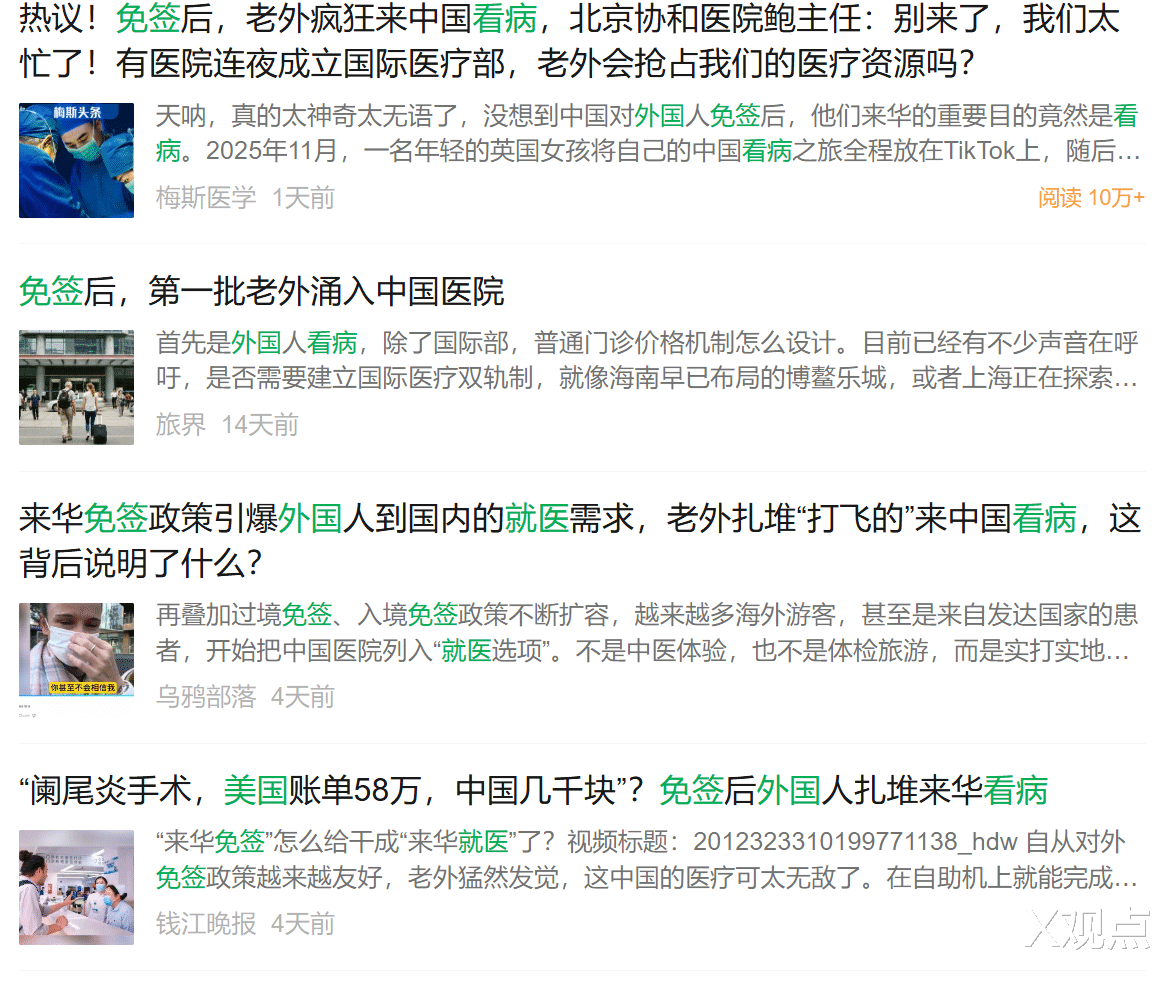The image size is (1175, 981).
Task: Click the 14天前 timestamp
Action: click(x=260, y=425)
